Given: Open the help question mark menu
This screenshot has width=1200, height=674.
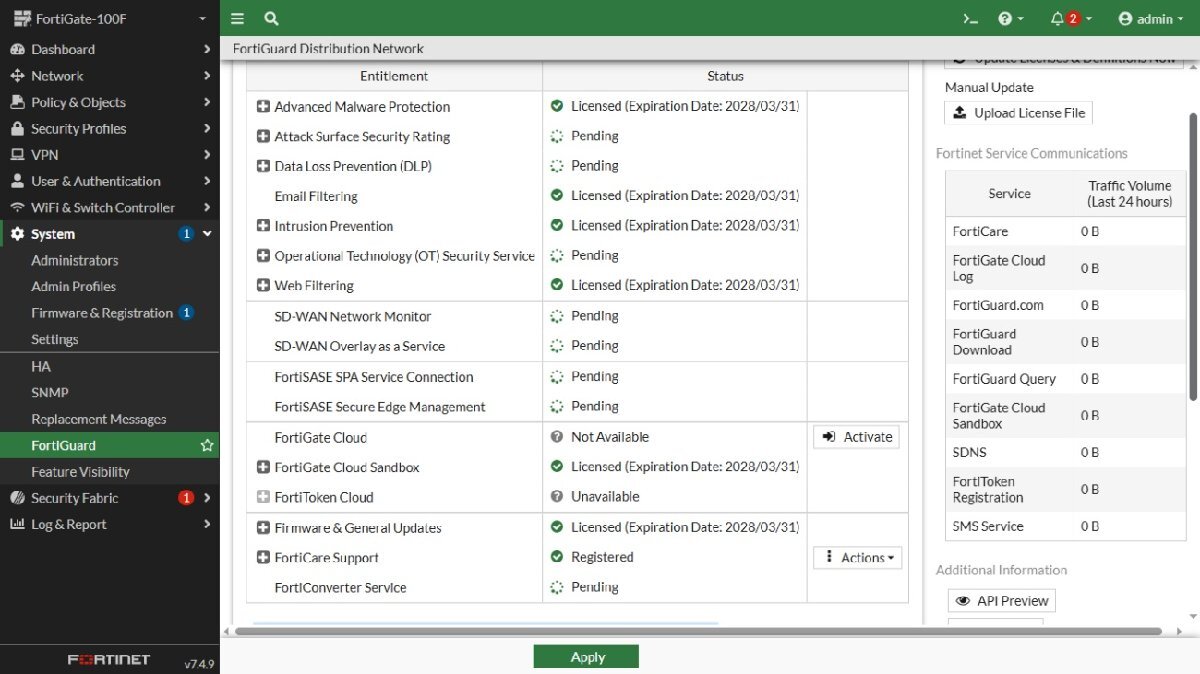Looking at the screenshot, I should click(x=1011, y=18).
